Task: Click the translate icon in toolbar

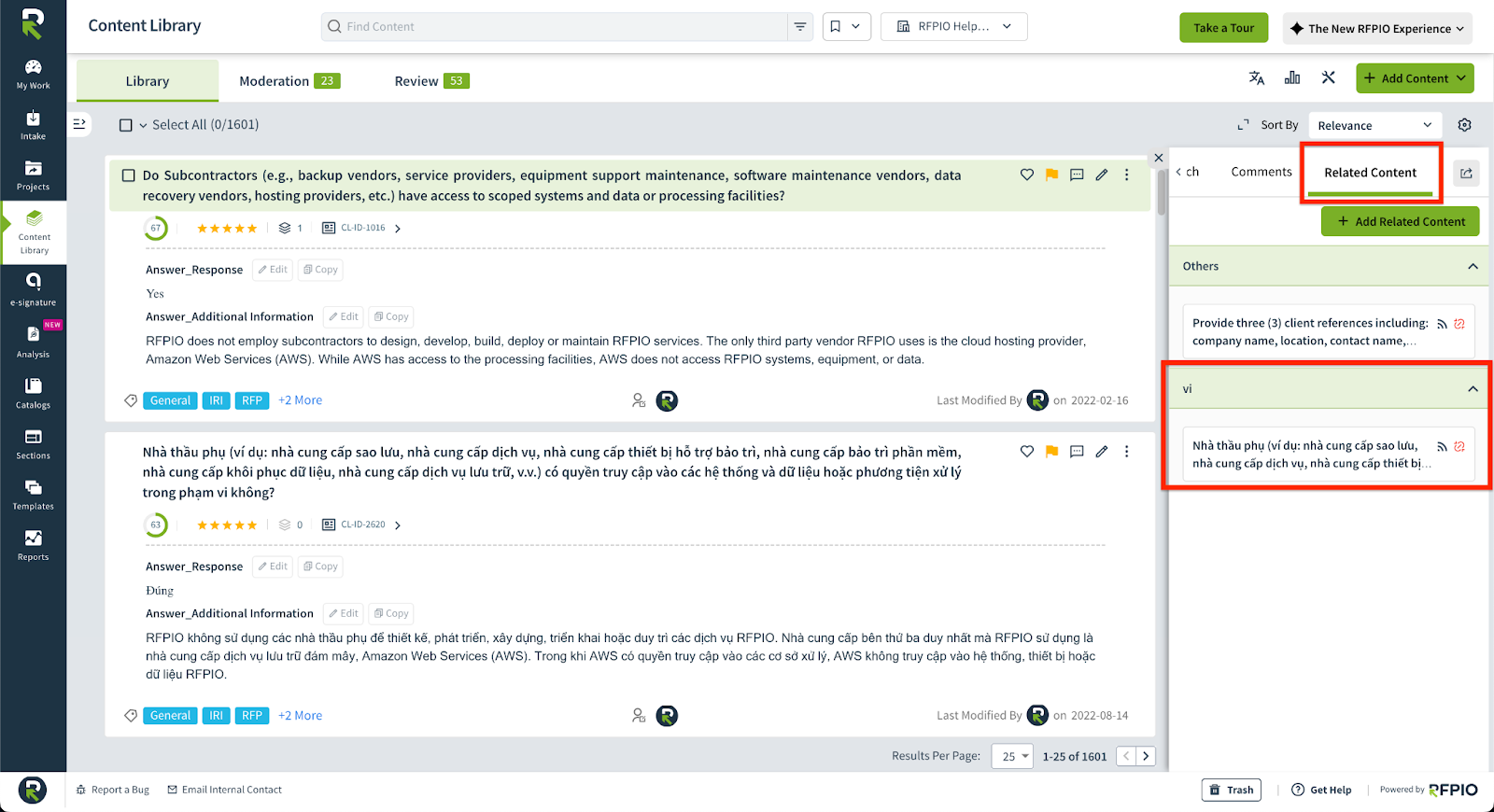Action: pos(1257,78)
